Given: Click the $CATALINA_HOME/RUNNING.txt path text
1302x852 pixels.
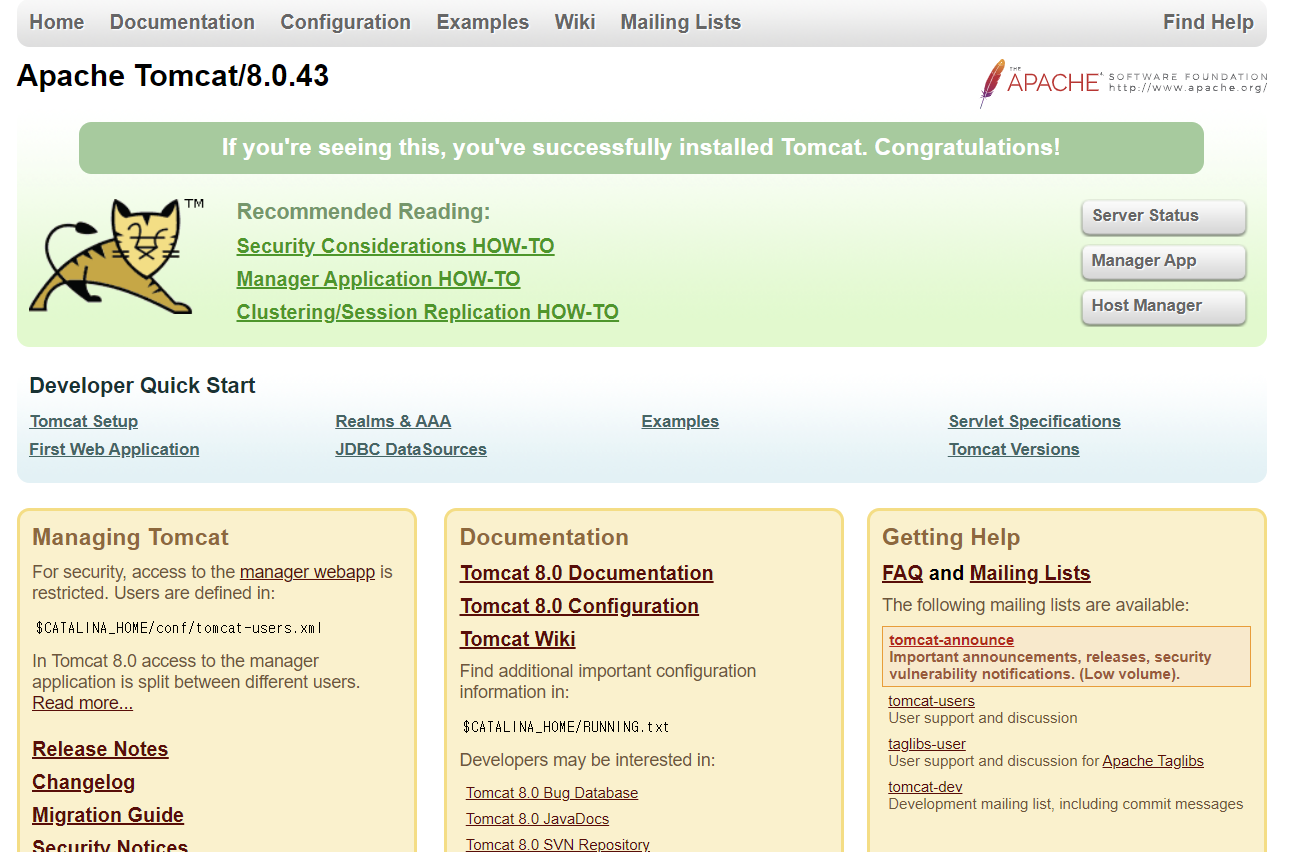Looking at the screenshot, I should coord(566,727).
